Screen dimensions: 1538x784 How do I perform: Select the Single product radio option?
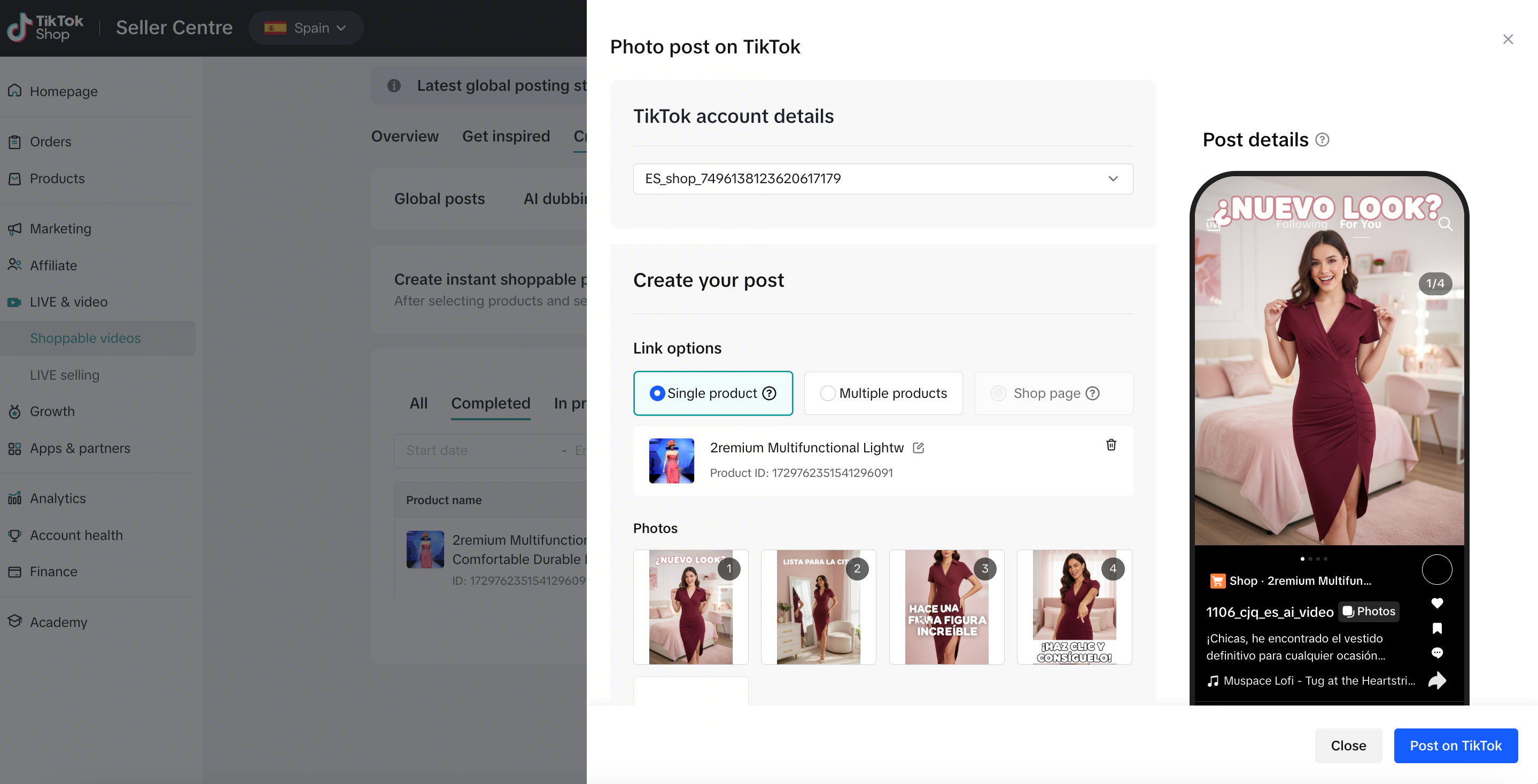657,393
